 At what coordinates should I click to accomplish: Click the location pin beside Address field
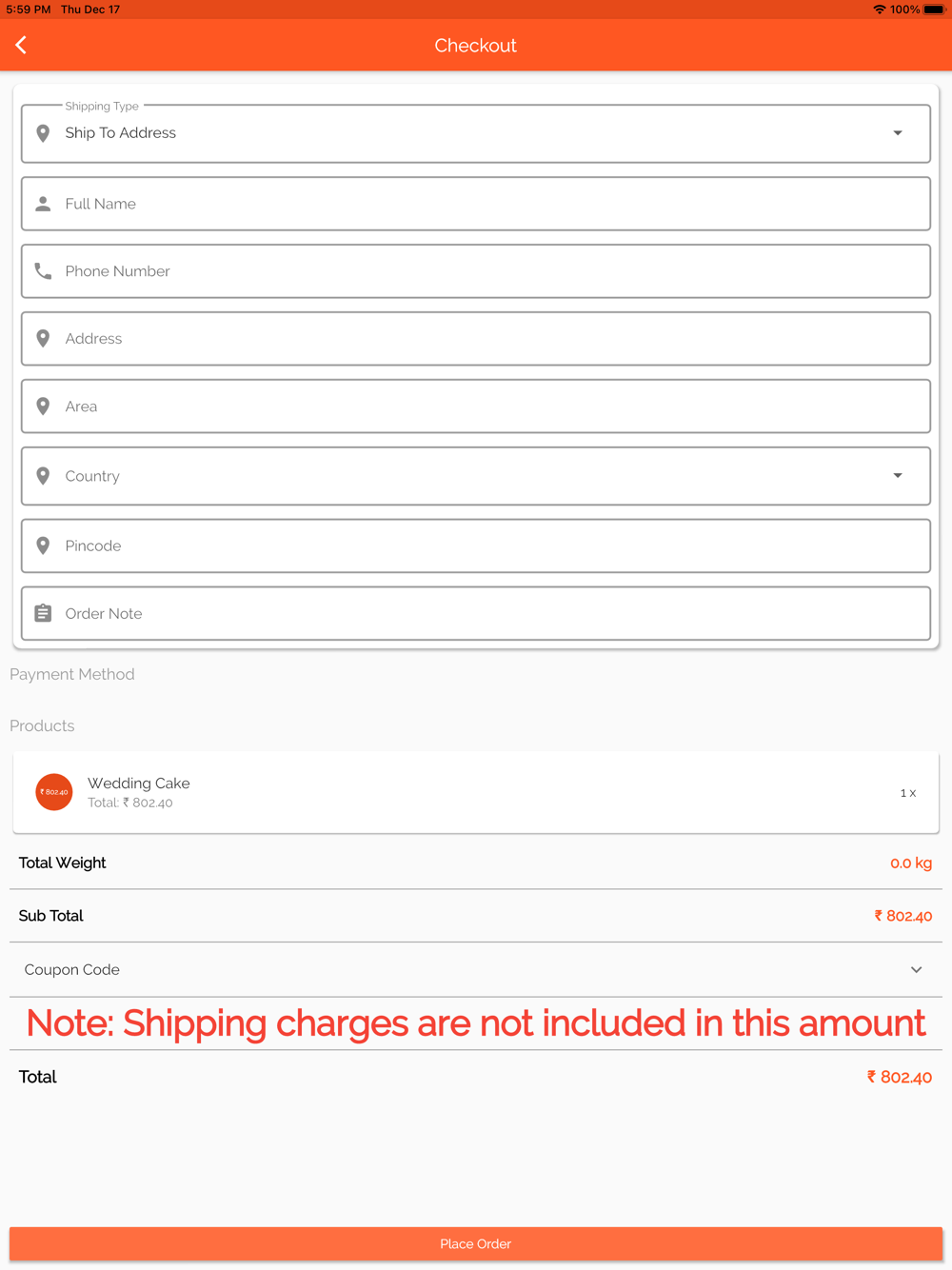click(x=43, y=339)
